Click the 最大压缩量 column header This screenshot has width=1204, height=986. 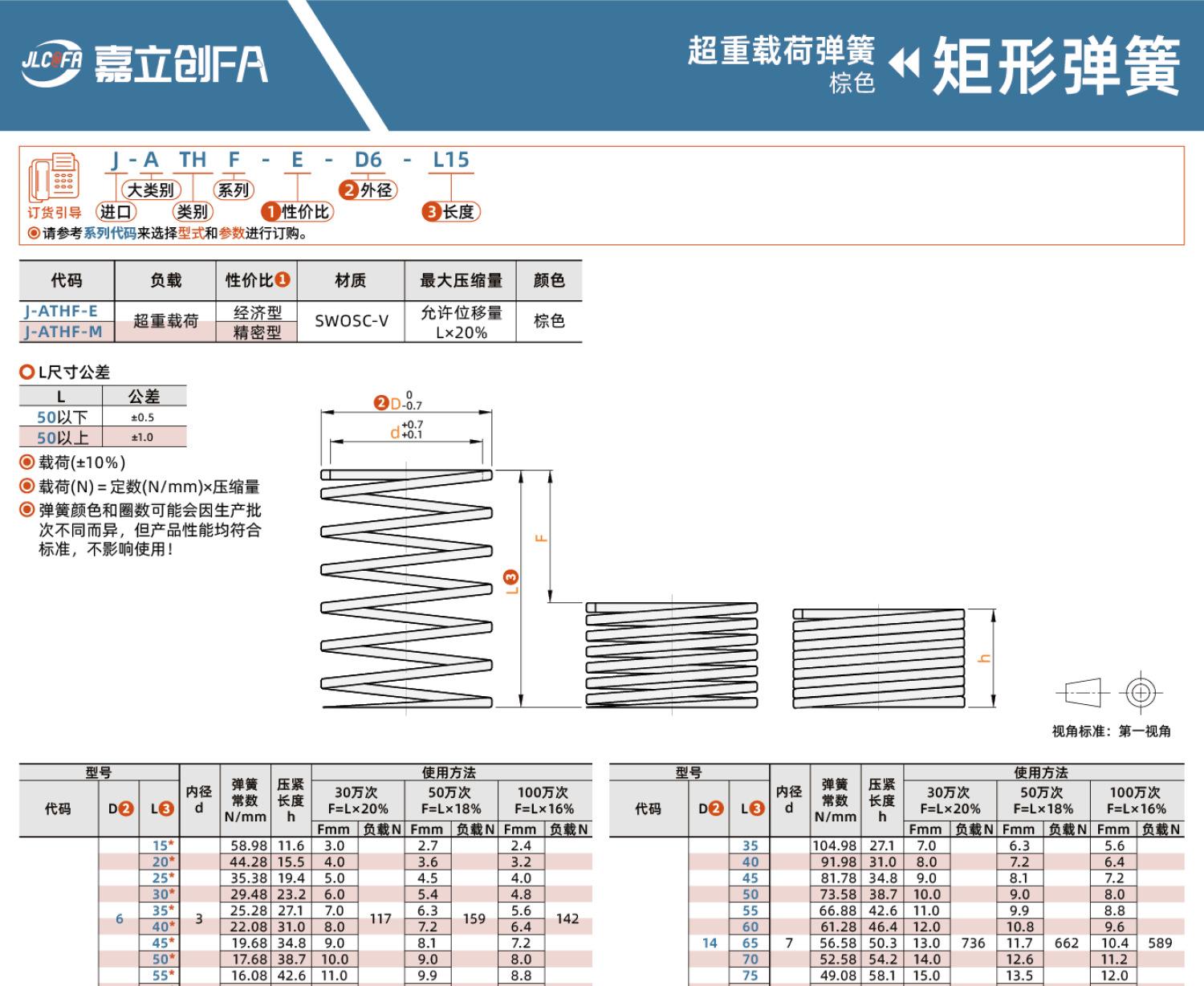click(x=461, y=280)
